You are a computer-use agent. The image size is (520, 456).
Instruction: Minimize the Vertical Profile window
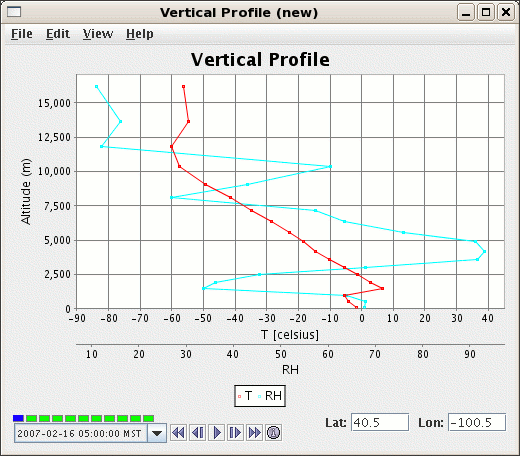tap(466, 13)
